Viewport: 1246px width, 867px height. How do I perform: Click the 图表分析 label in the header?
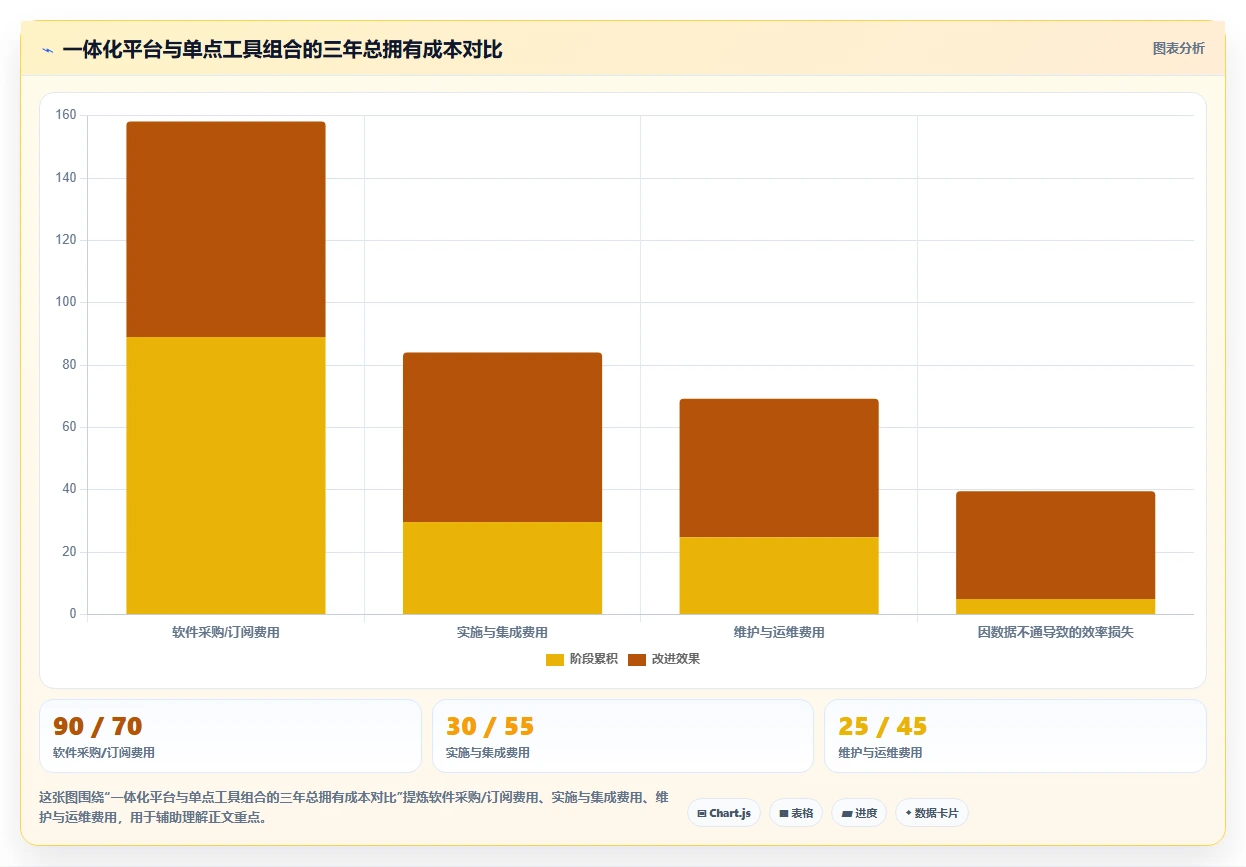(x=1178, y=48)
